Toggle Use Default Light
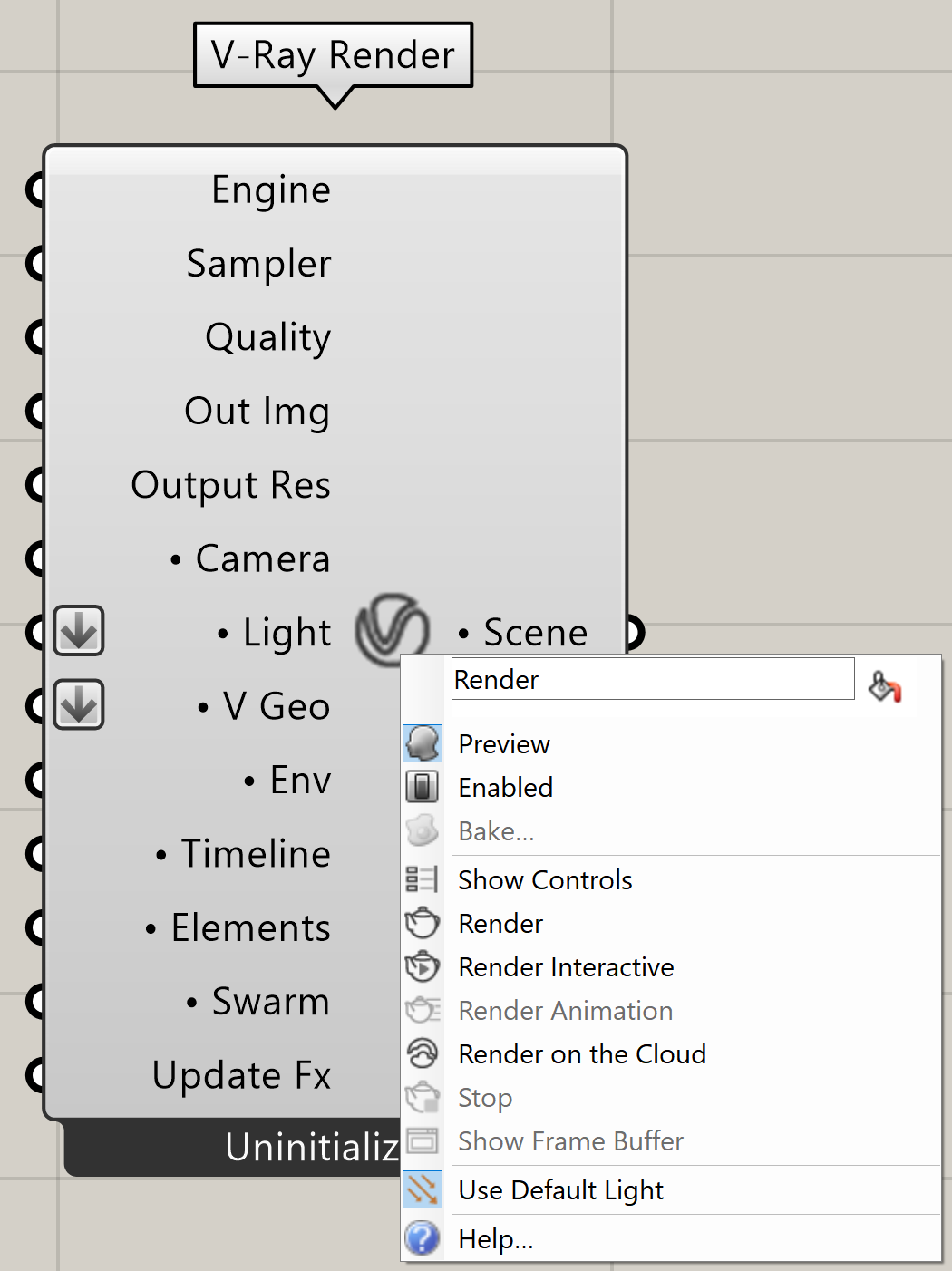Screen dimensions: 952x1271 point(671,1189)
